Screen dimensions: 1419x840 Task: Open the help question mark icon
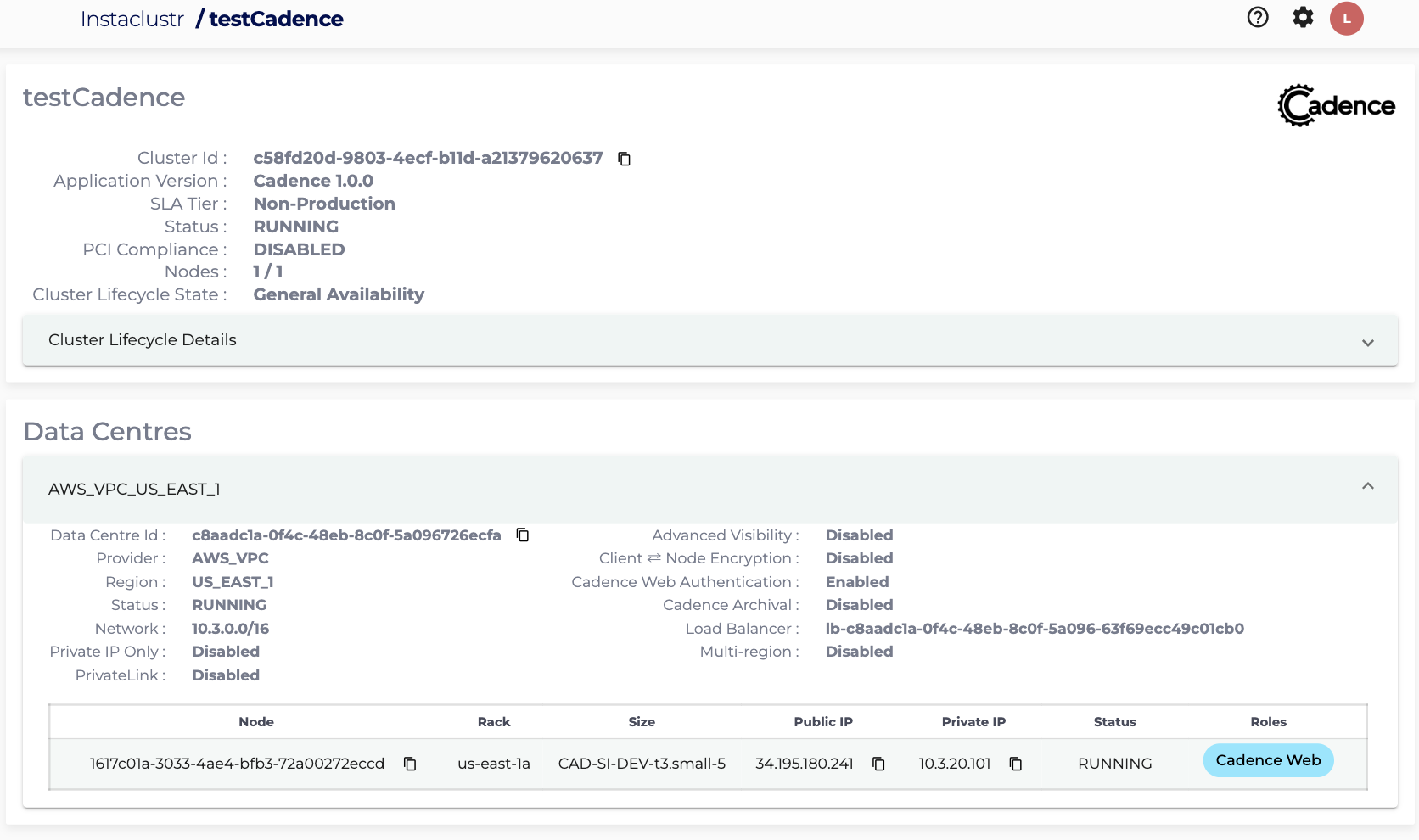click(1258, 18)
